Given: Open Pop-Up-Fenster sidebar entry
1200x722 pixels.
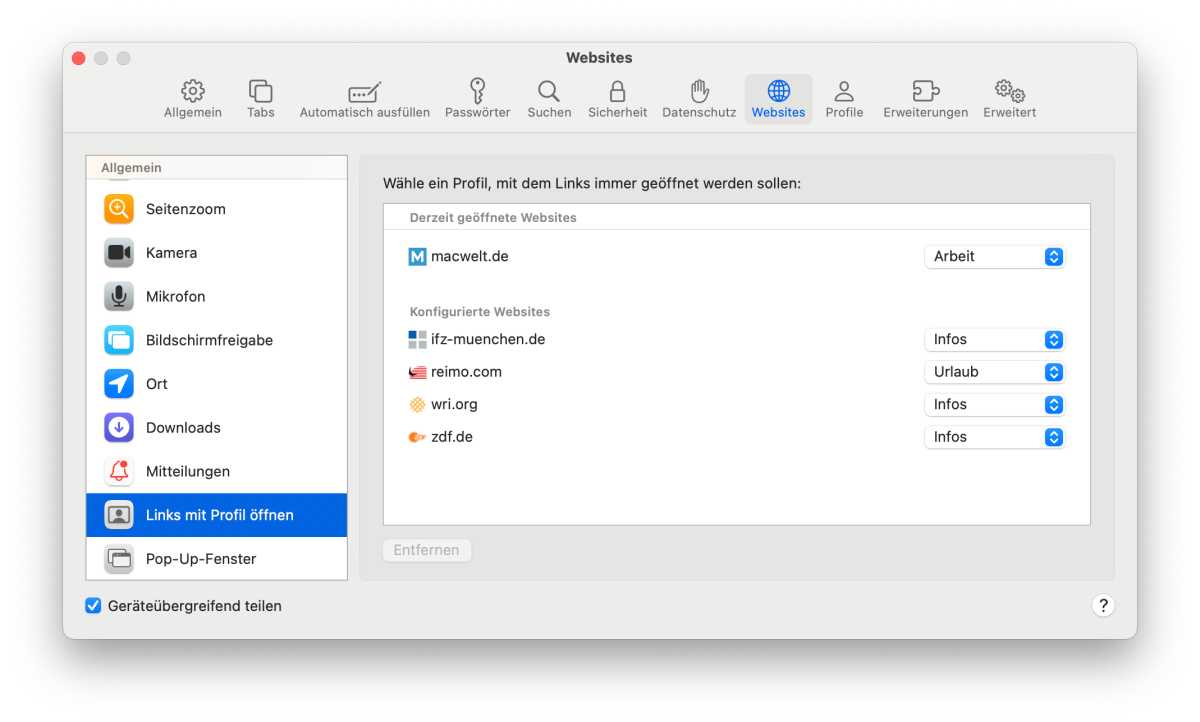Looking at the screenshot, I should click(217, 558).
